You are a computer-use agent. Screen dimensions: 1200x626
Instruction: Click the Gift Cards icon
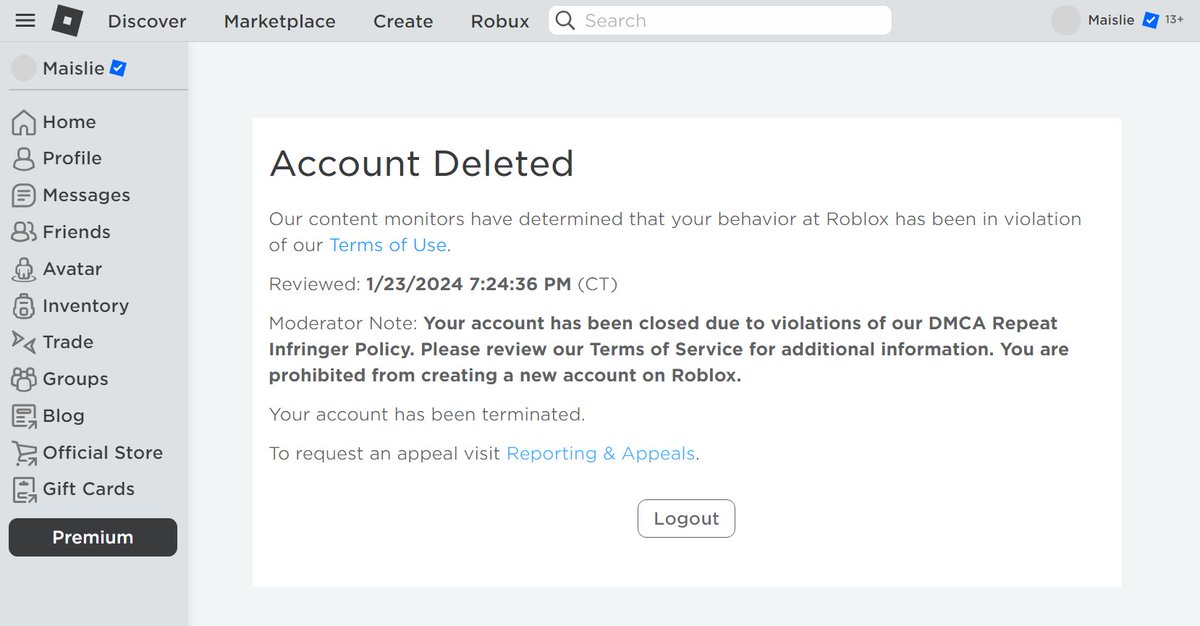click(x=24, y=490)
